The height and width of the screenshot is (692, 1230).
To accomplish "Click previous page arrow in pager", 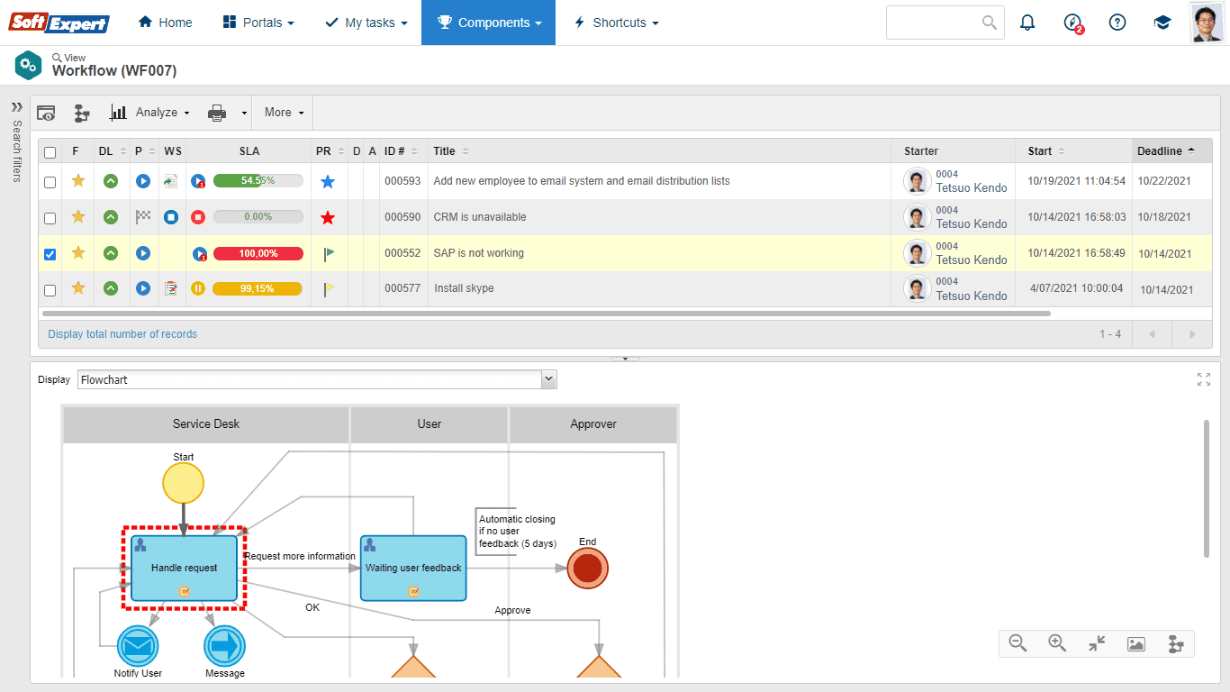I will tap(1152, 334).
